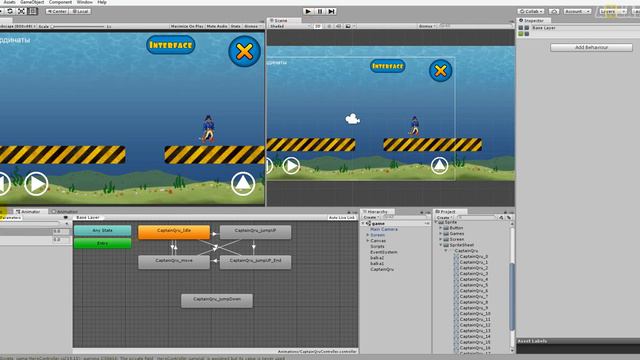Start Play mode with the play button
Viewport: 640px width, 360px height.
pos(308,11)
